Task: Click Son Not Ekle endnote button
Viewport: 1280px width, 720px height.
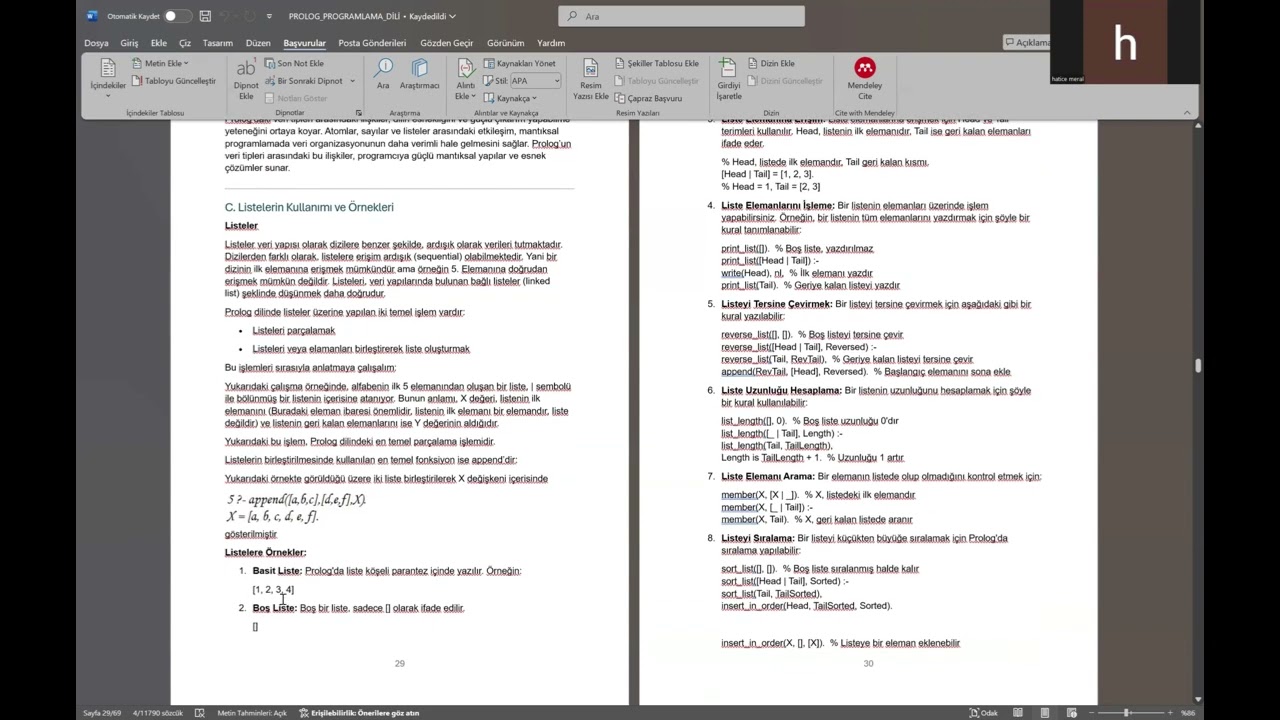Action: point(294,63)
